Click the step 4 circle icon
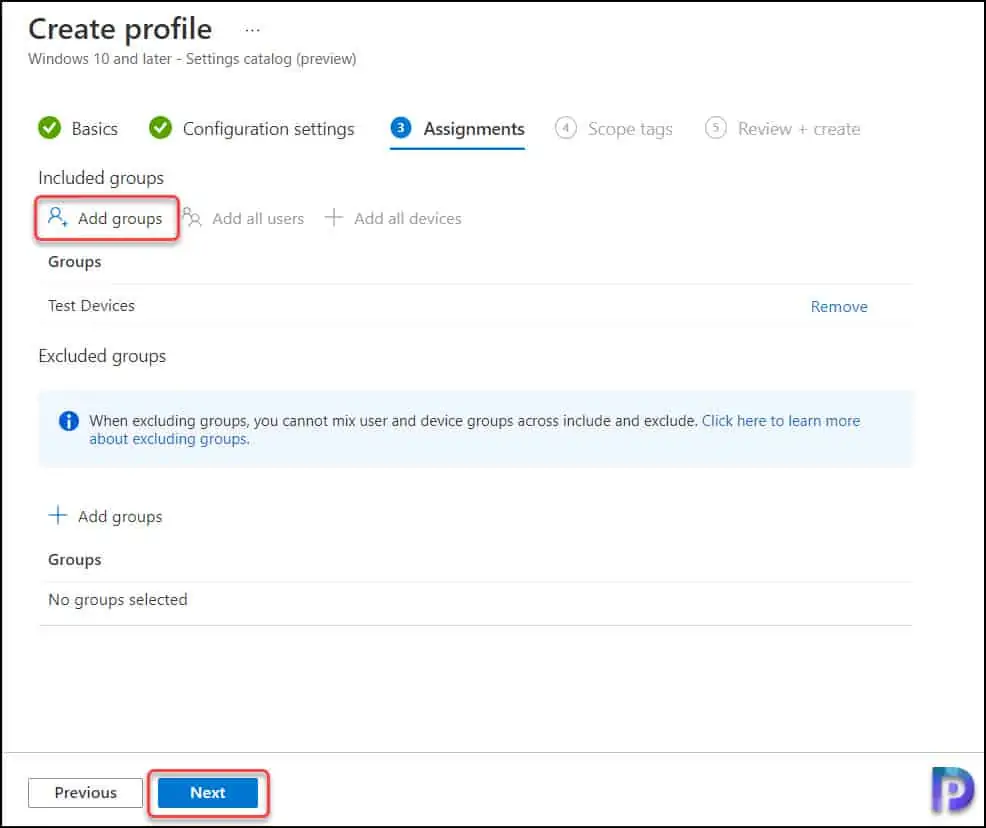986x828 pixels. (565, 128)
